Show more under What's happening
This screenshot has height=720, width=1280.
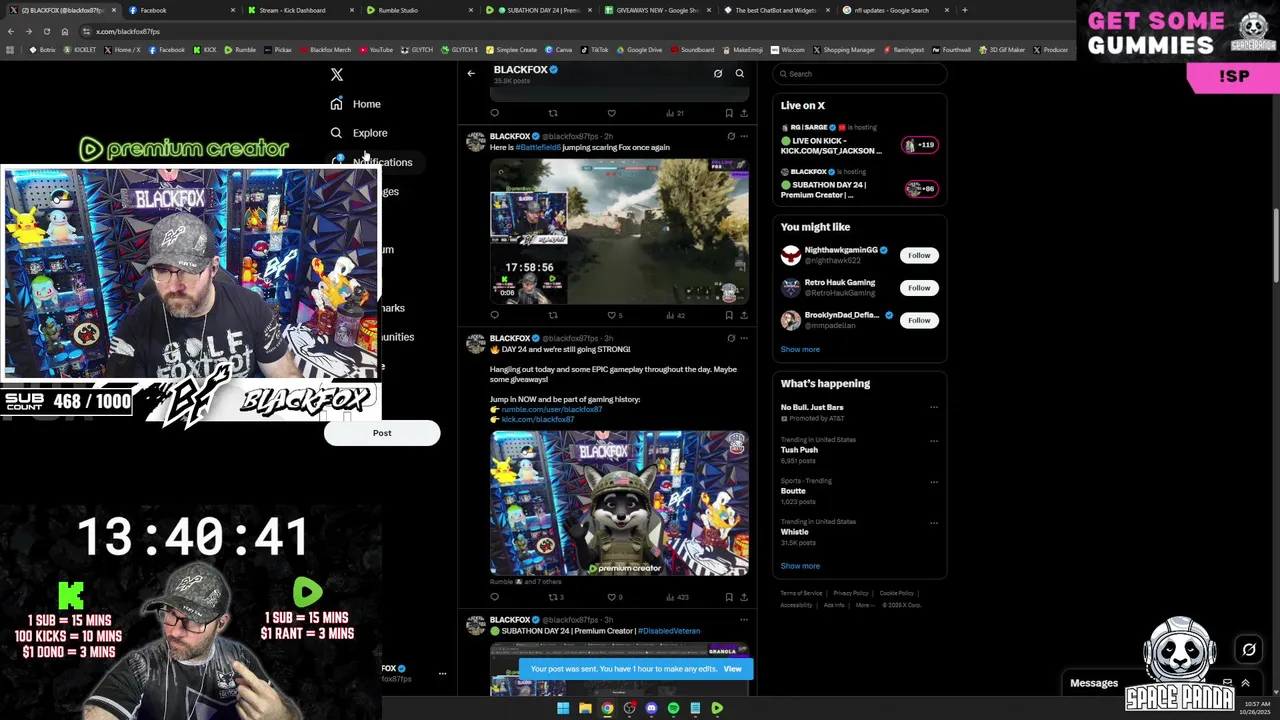800,566
